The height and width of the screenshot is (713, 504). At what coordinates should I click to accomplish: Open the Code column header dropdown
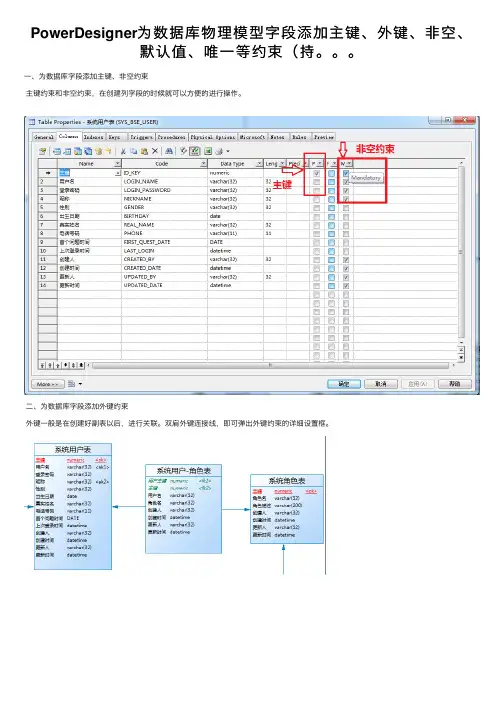pos(203,163)
